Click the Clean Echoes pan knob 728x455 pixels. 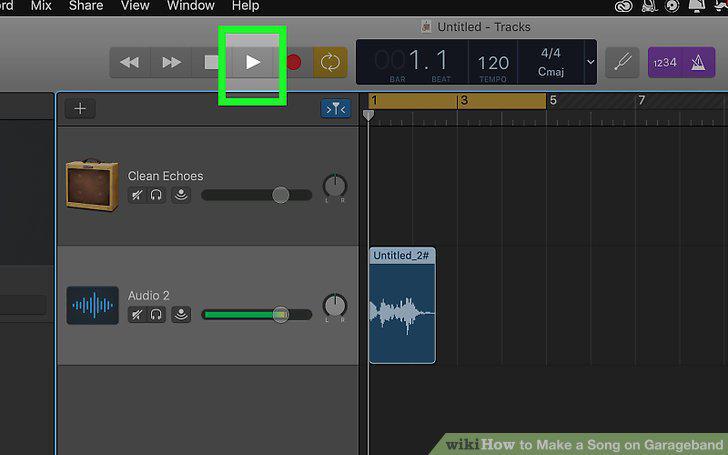pyautogui.click(x=335, y=186)
